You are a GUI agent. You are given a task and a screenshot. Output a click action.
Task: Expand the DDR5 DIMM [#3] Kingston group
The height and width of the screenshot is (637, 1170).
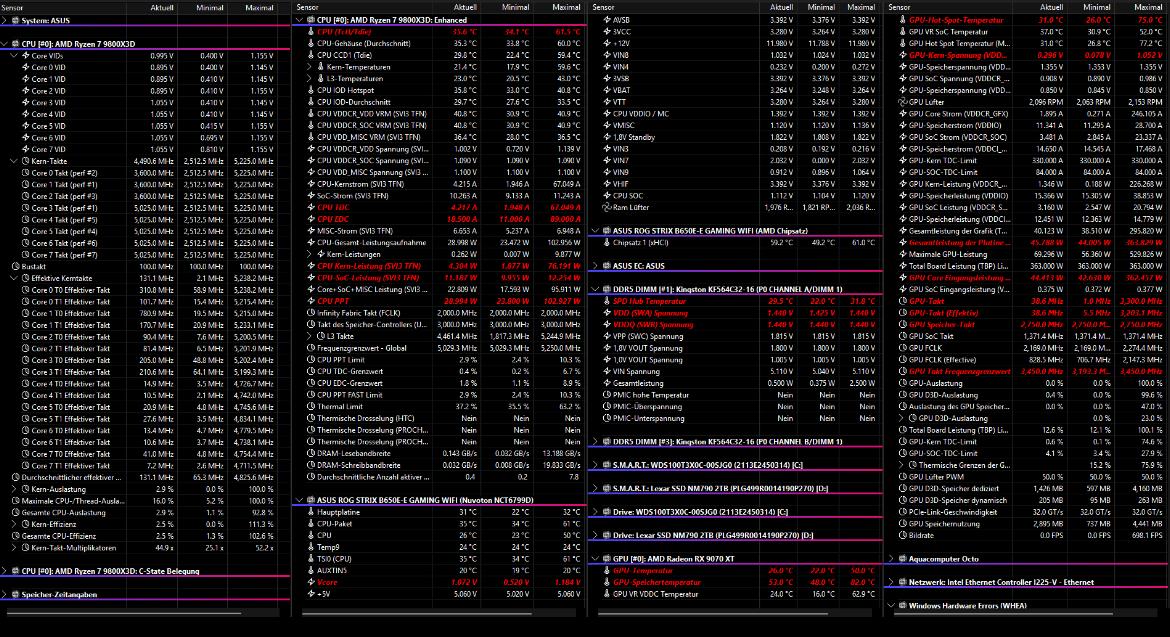(595, 442)
